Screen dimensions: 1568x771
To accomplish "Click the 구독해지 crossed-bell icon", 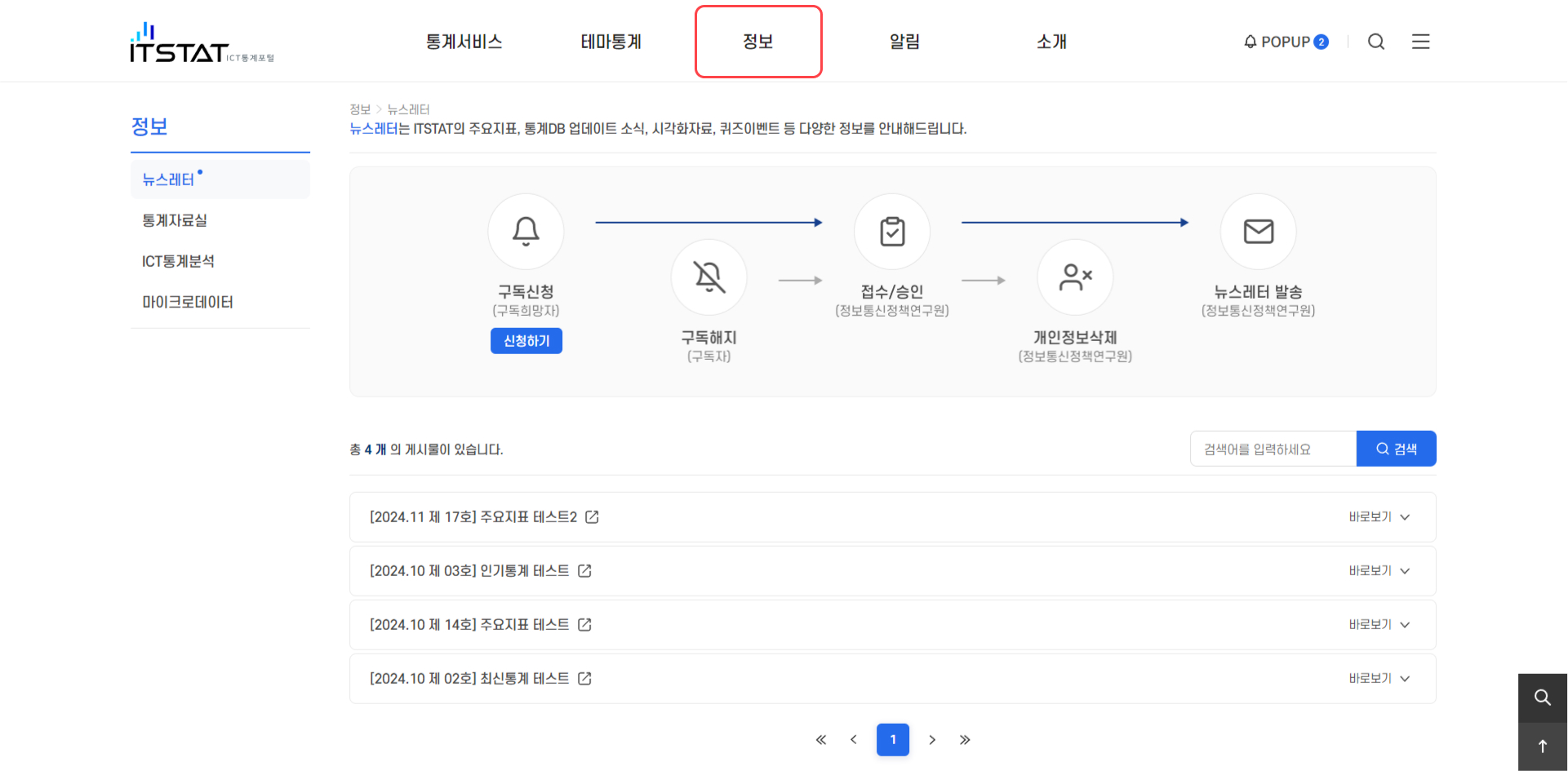I will 709,277.
